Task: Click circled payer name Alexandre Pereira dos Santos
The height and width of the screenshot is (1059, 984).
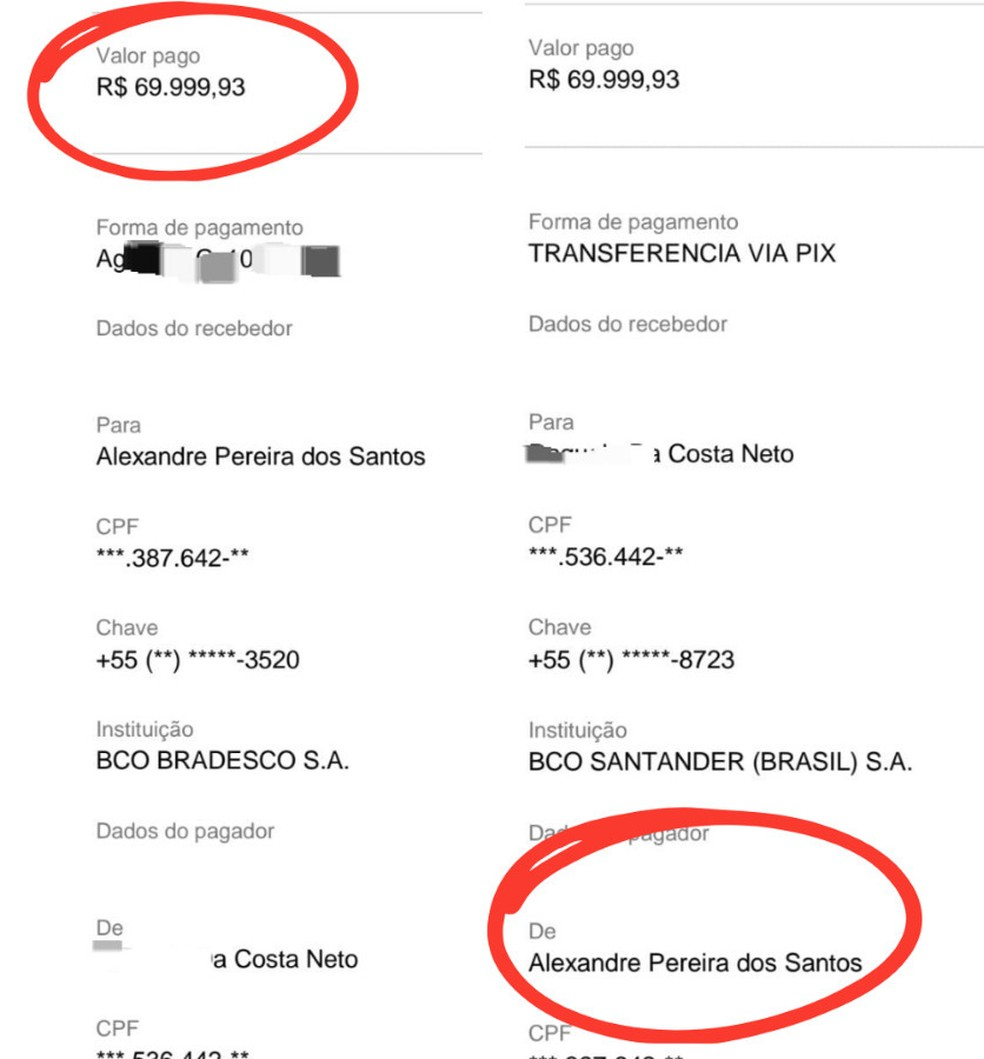Action: tap(694, 964)
